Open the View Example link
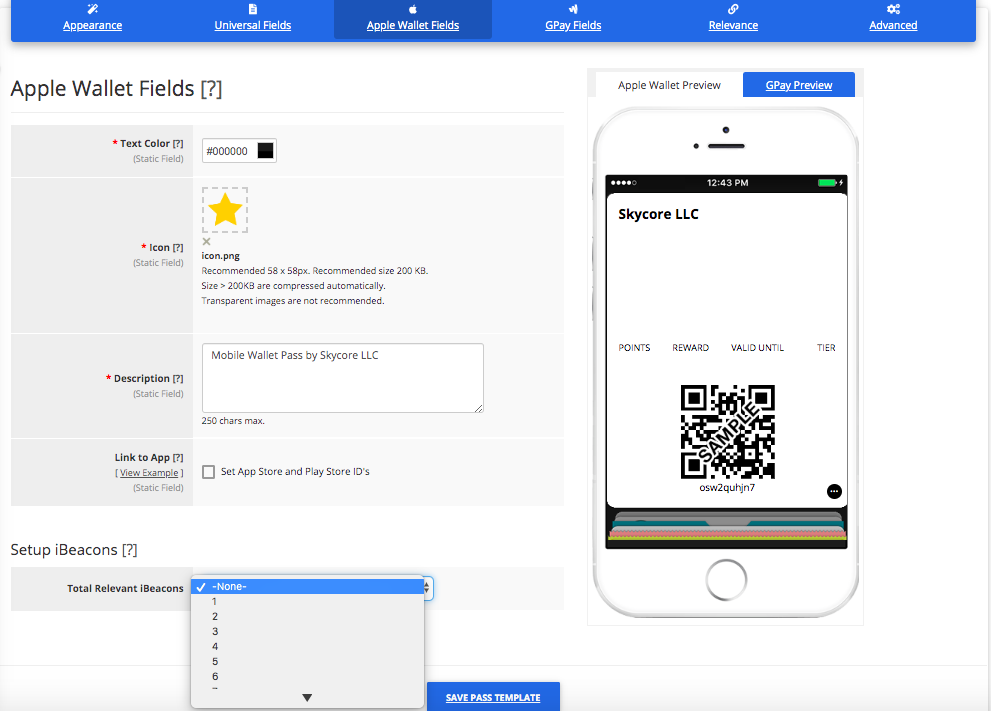Image resolution: width=991 pixels, height=711 pixels. [x=149, y=473]
